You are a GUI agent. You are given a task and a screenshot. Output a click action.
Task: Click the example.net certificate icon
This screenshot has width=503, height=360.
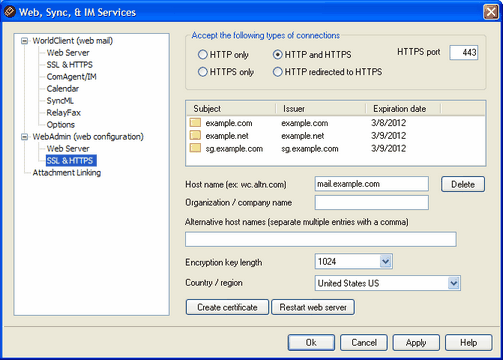(x=195, y=135)
